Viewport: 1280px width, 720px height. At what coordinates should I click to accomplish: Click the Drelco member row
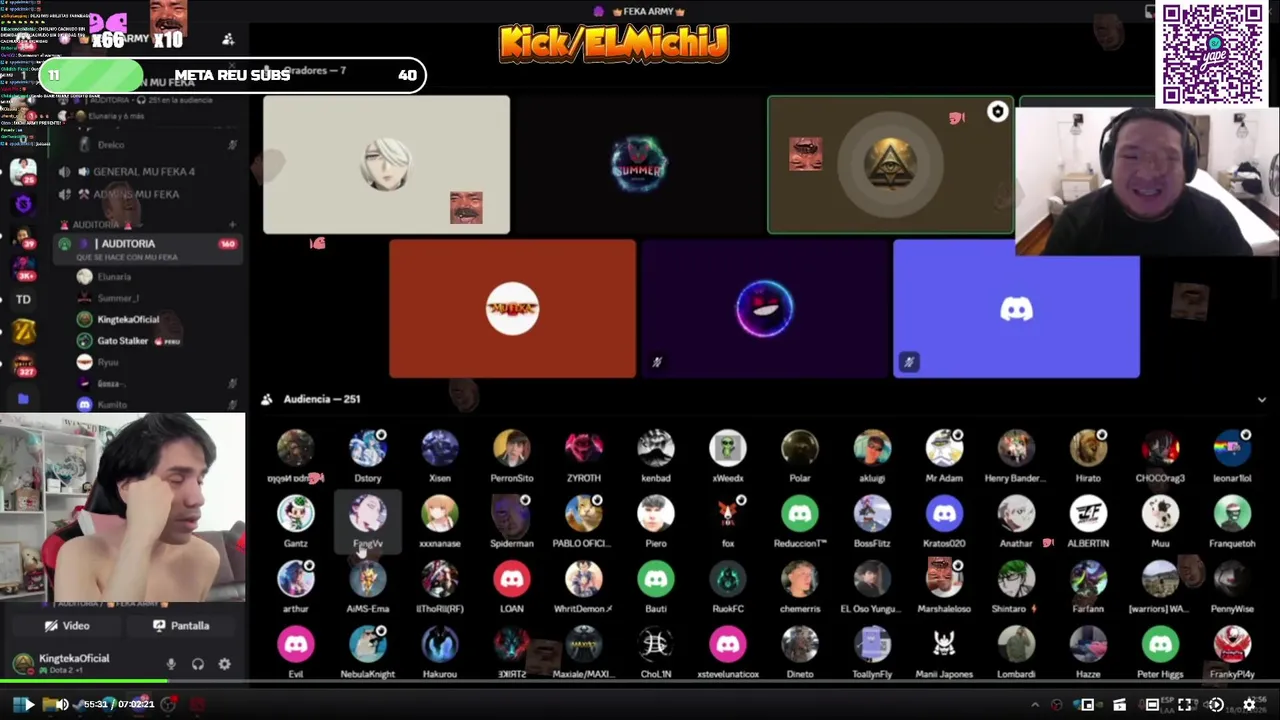[148, 145]
